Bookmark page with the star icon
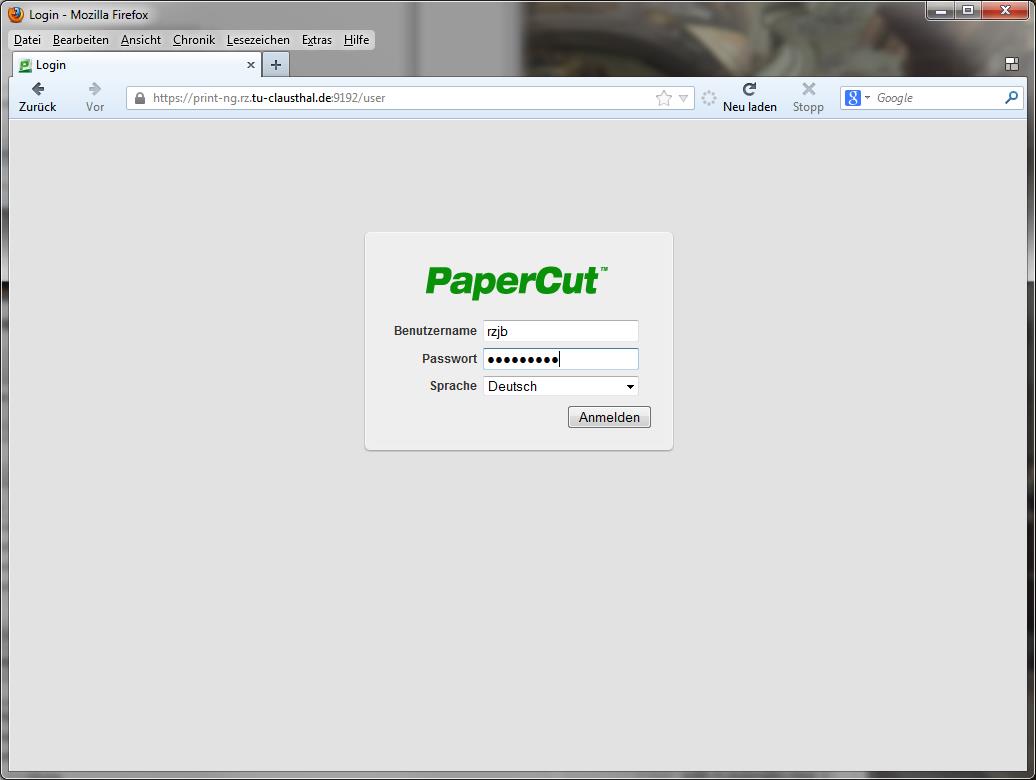This screenshot has width=1036, height=780. click(663, 98)
